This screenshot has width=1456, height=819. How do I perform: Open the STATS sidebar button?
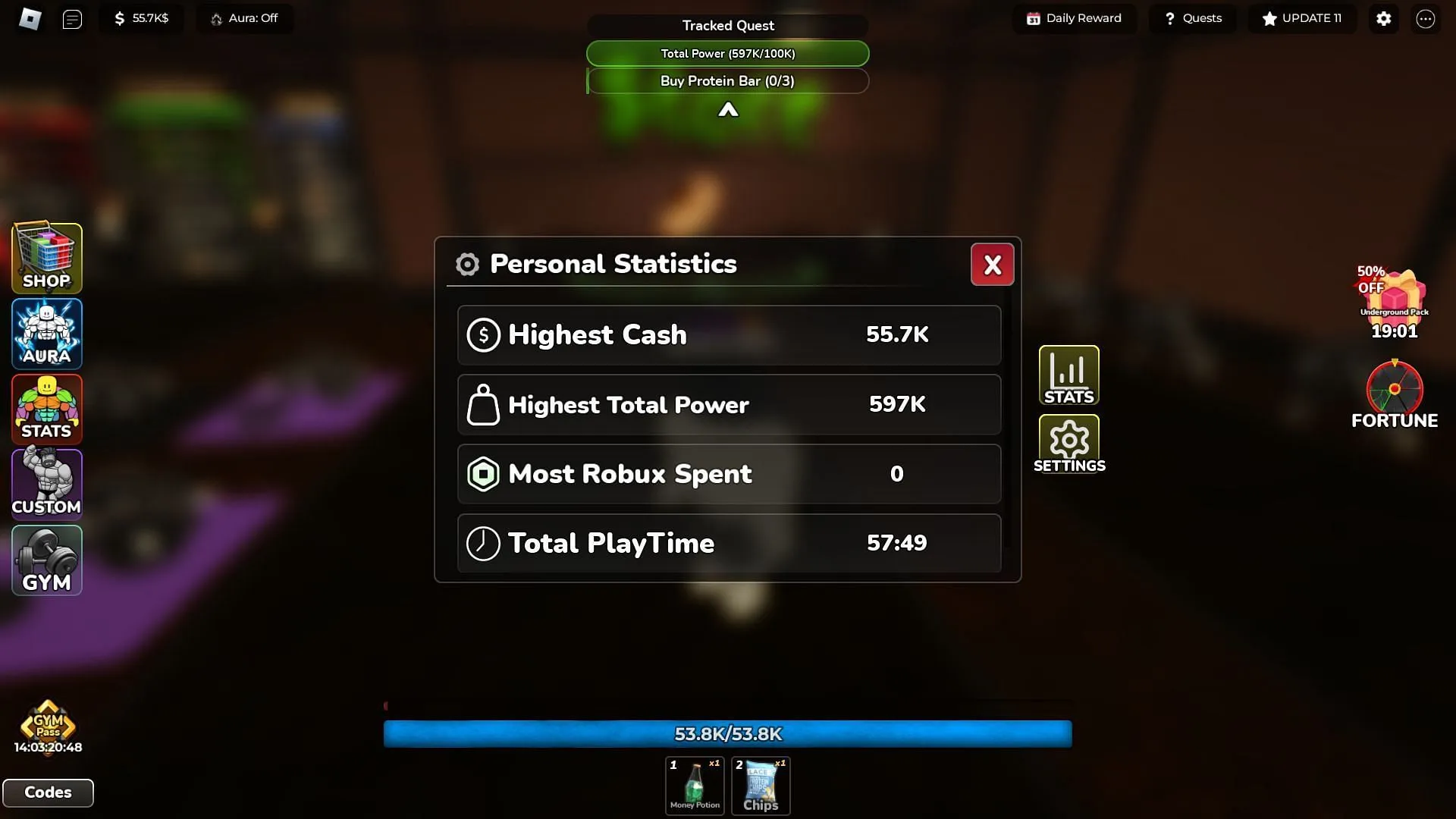(46, 409)
